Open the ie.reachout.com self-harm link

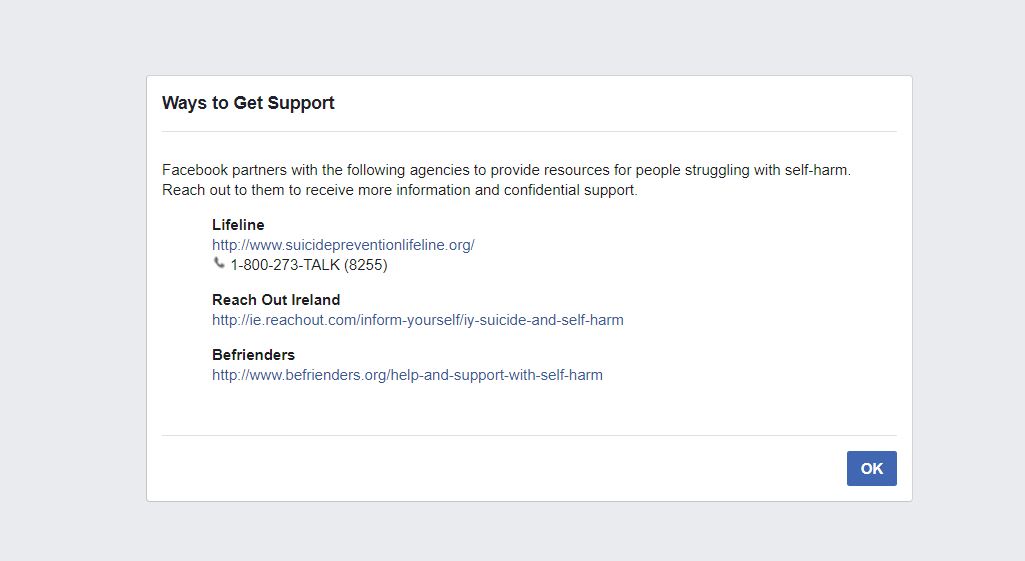pyautogui.click(x=417, y=320)
